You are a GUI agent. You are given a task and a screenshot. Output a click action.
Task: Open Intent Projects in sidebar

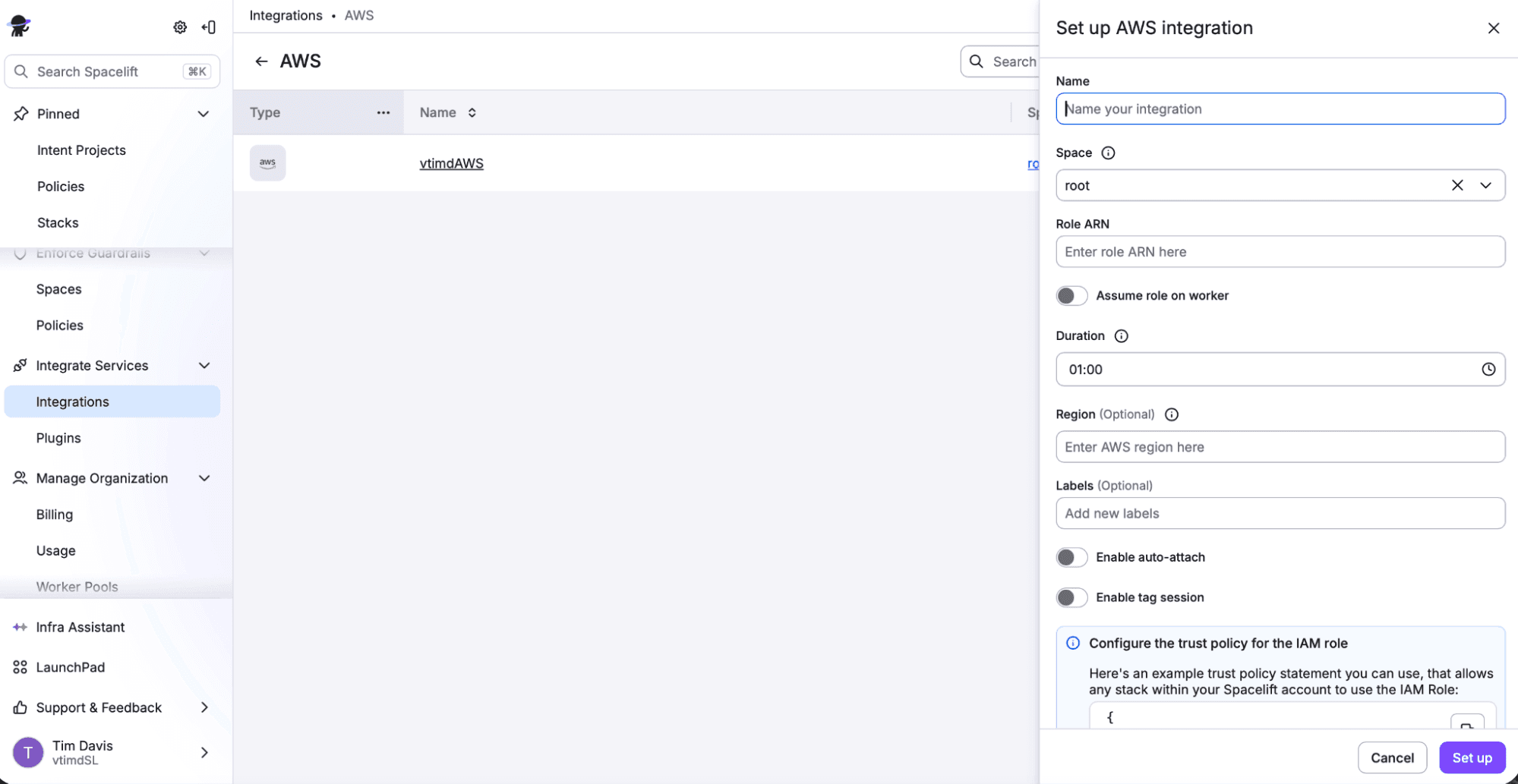click(x=81, y=150)
